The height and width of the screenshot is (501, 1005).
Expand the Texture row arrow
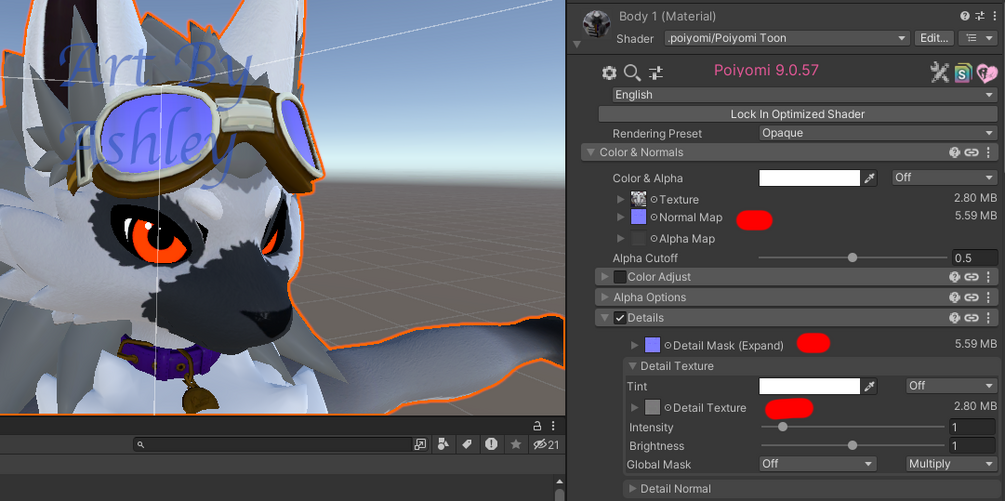(620, 199)
